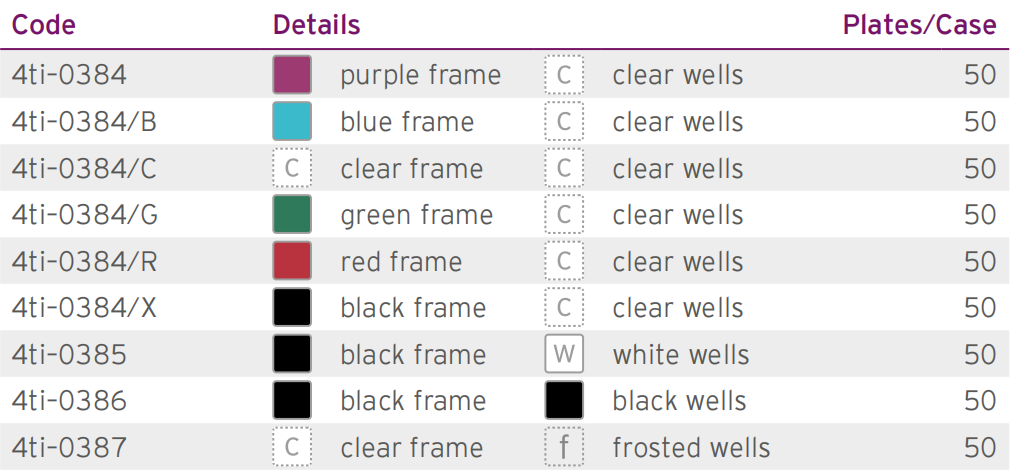This screenshot has width=1010, height=471.
Task: Click the purple frame color swatch
Action: [x=292, y=75]
